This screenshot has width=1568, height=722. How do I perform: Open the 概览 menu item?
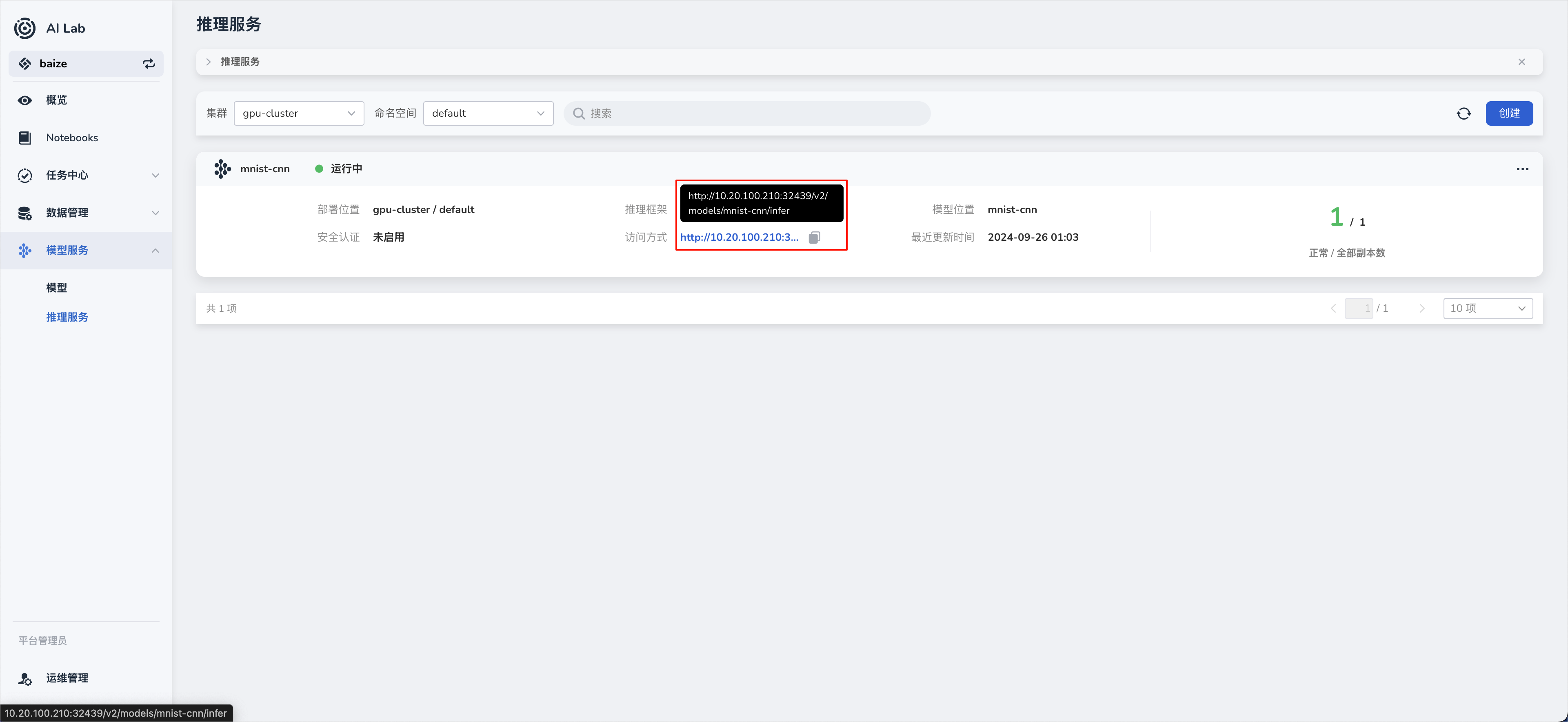pos(86,100)
